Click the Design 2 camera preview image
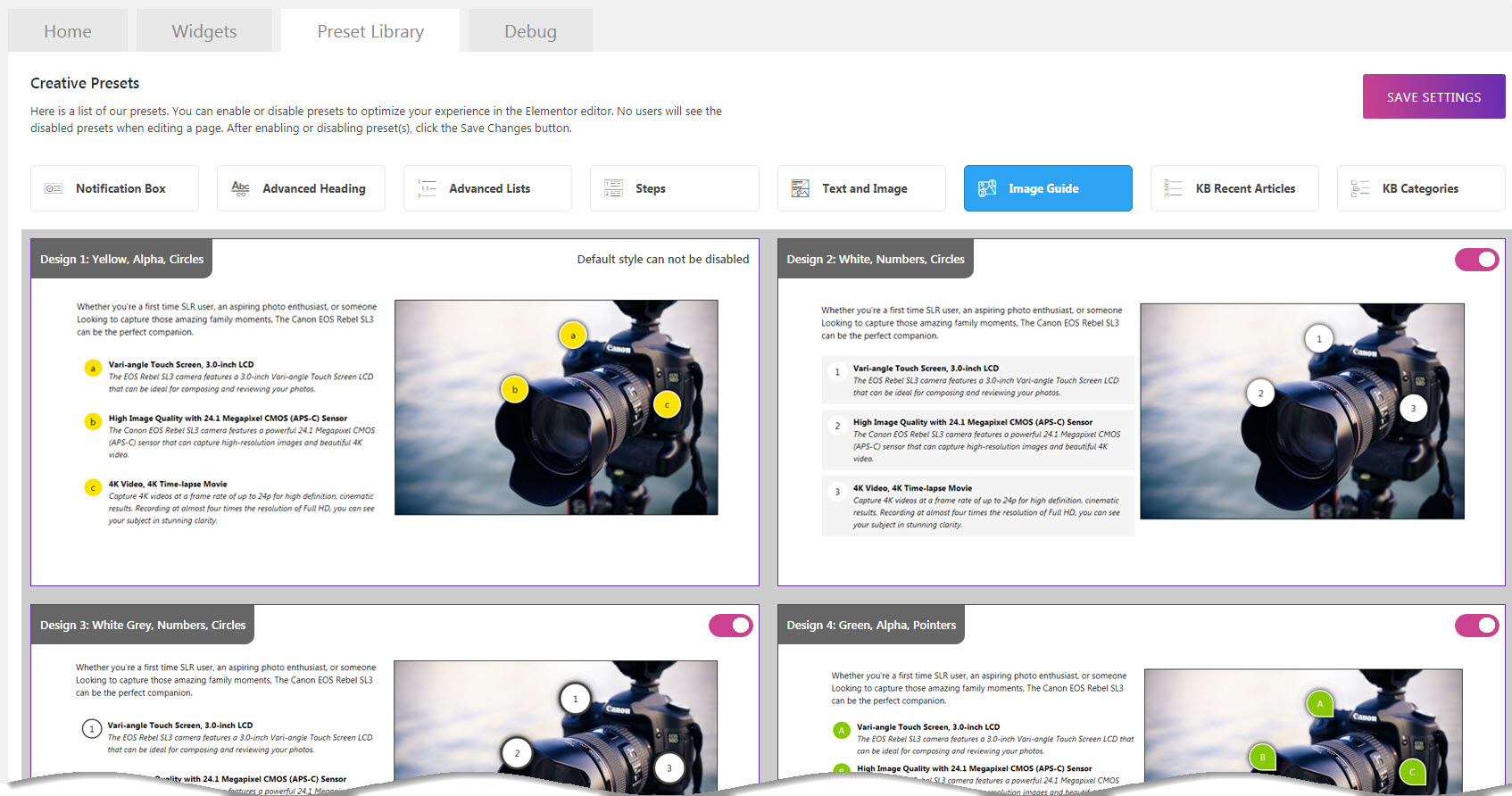The image size is (1512, 796). (1302, 411)
